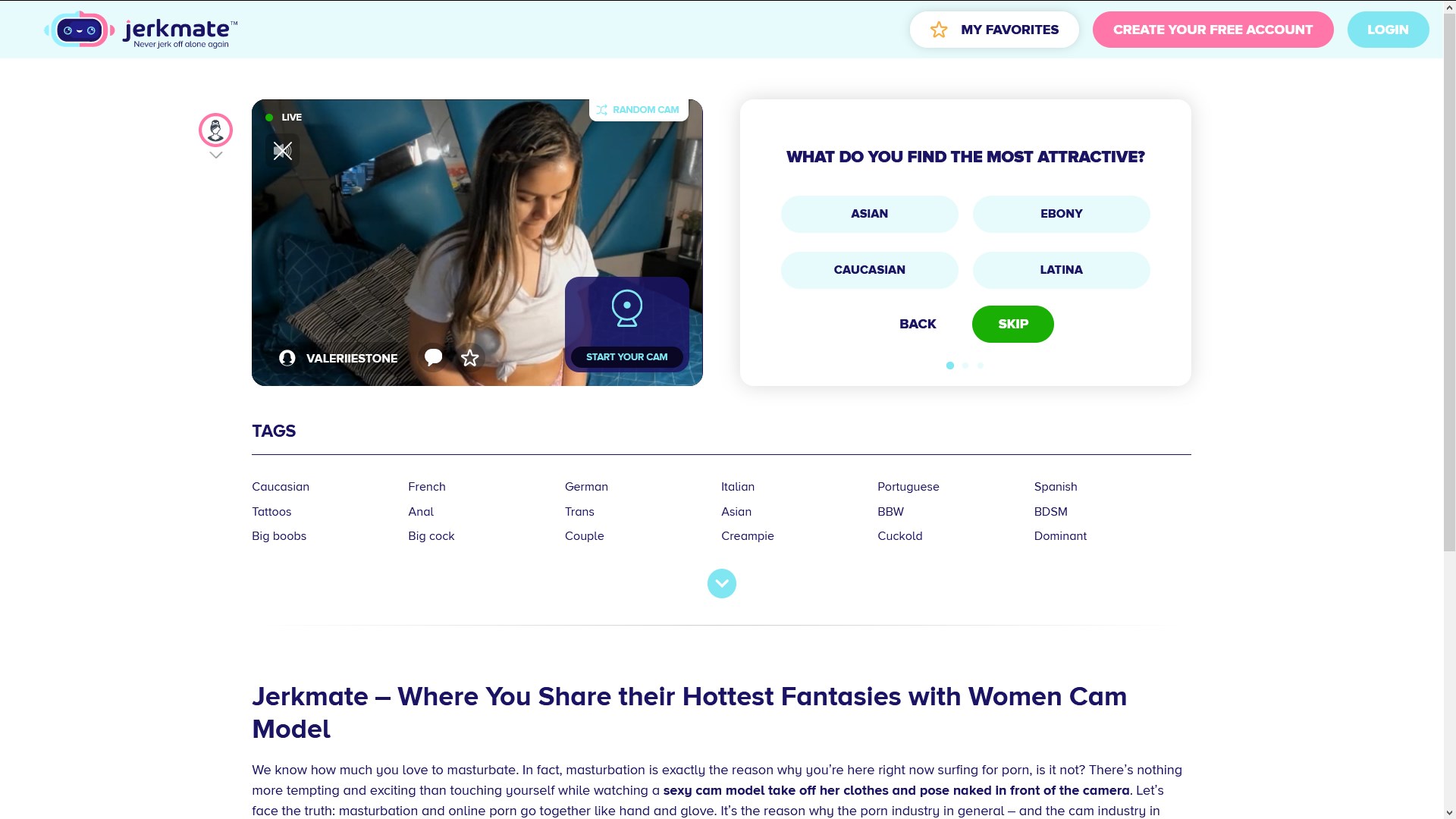The image size is (1456, 819).
Task: Go Back in the questionnaire
Action: tap(918, 324)
